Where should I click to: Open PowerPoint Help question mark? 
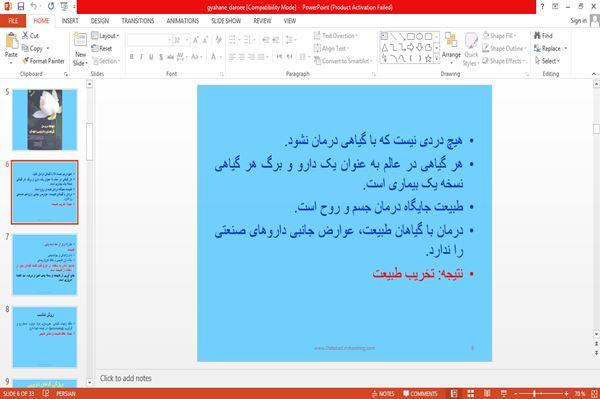click(542, 6)
